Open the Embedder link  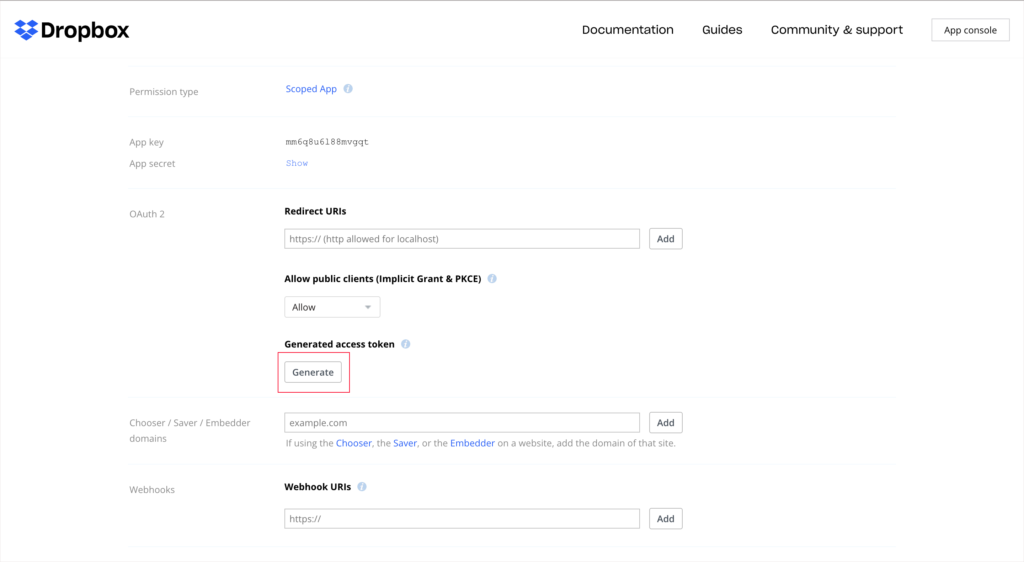pos(472,443)
